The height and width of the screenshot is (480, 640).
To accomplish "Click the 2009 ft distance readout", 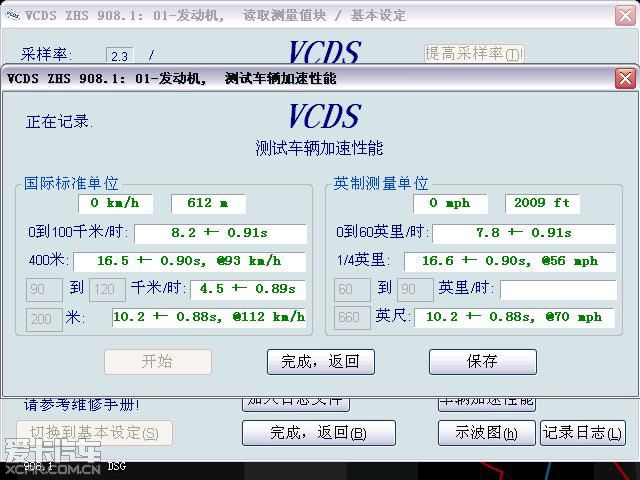I will tap(542, 203).
